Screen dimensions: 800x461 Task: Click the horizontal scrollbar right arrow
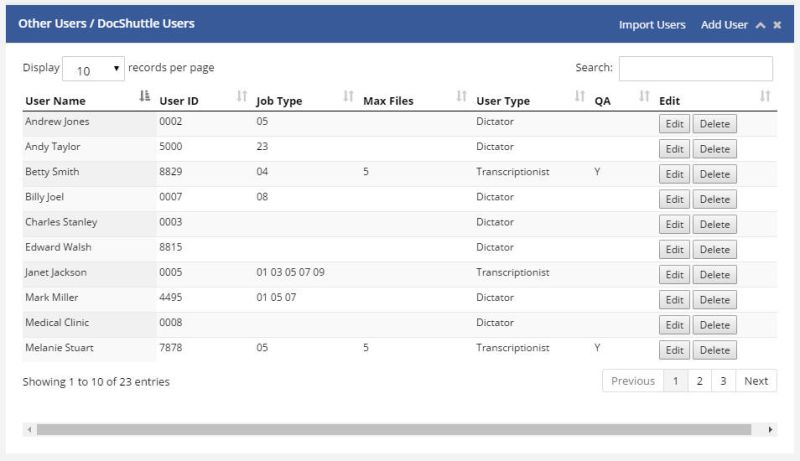click(x=770, y=429)
